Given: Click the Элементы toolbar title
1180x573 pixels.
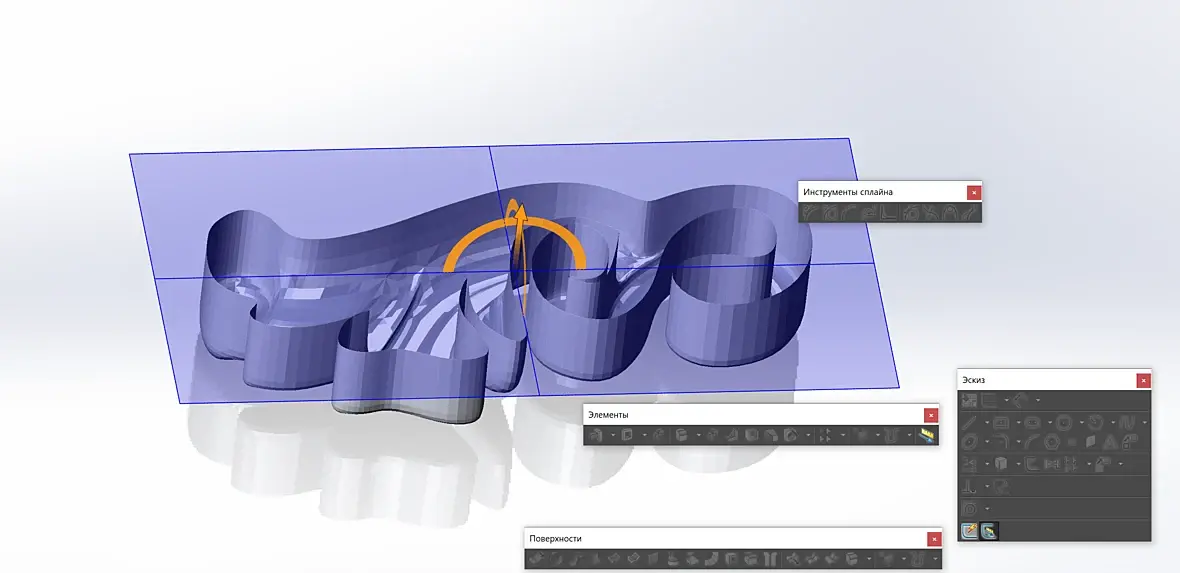Looking at the screenshot, I should click(608, 415).
